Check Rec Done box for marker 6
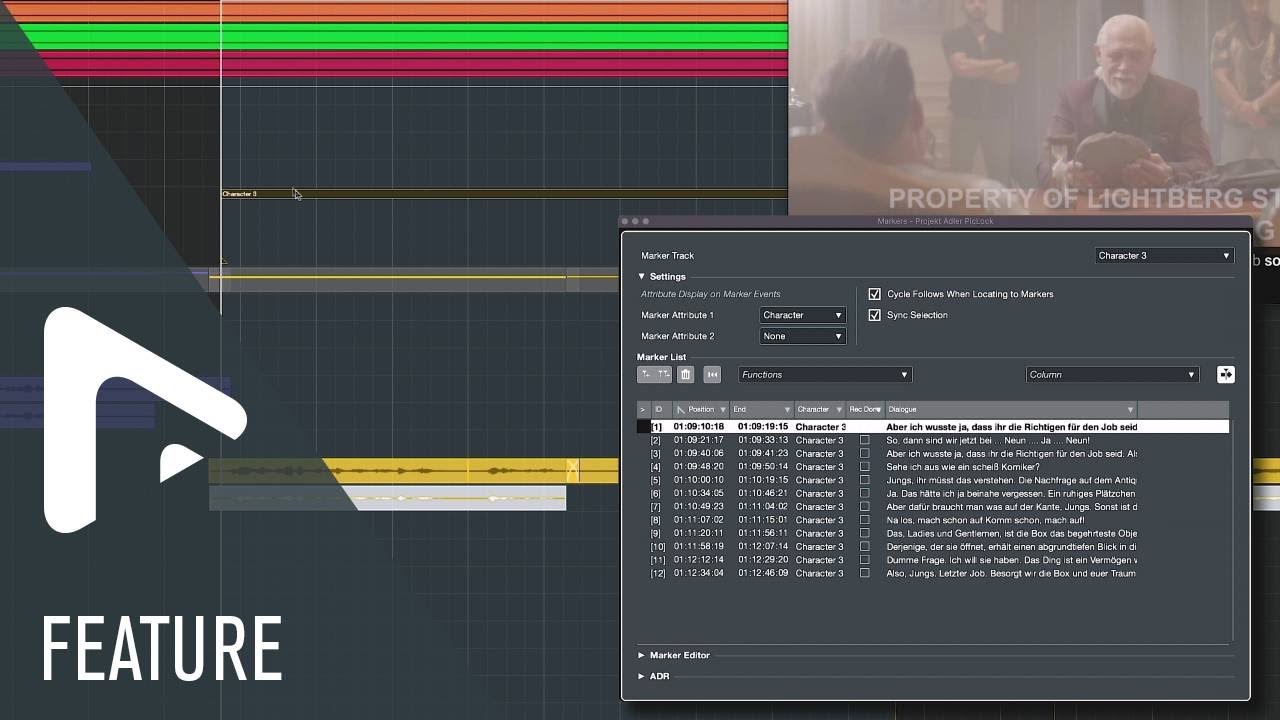Image resolution: width=1280 pixels, height=720 pixels. (x=865, y=493)
